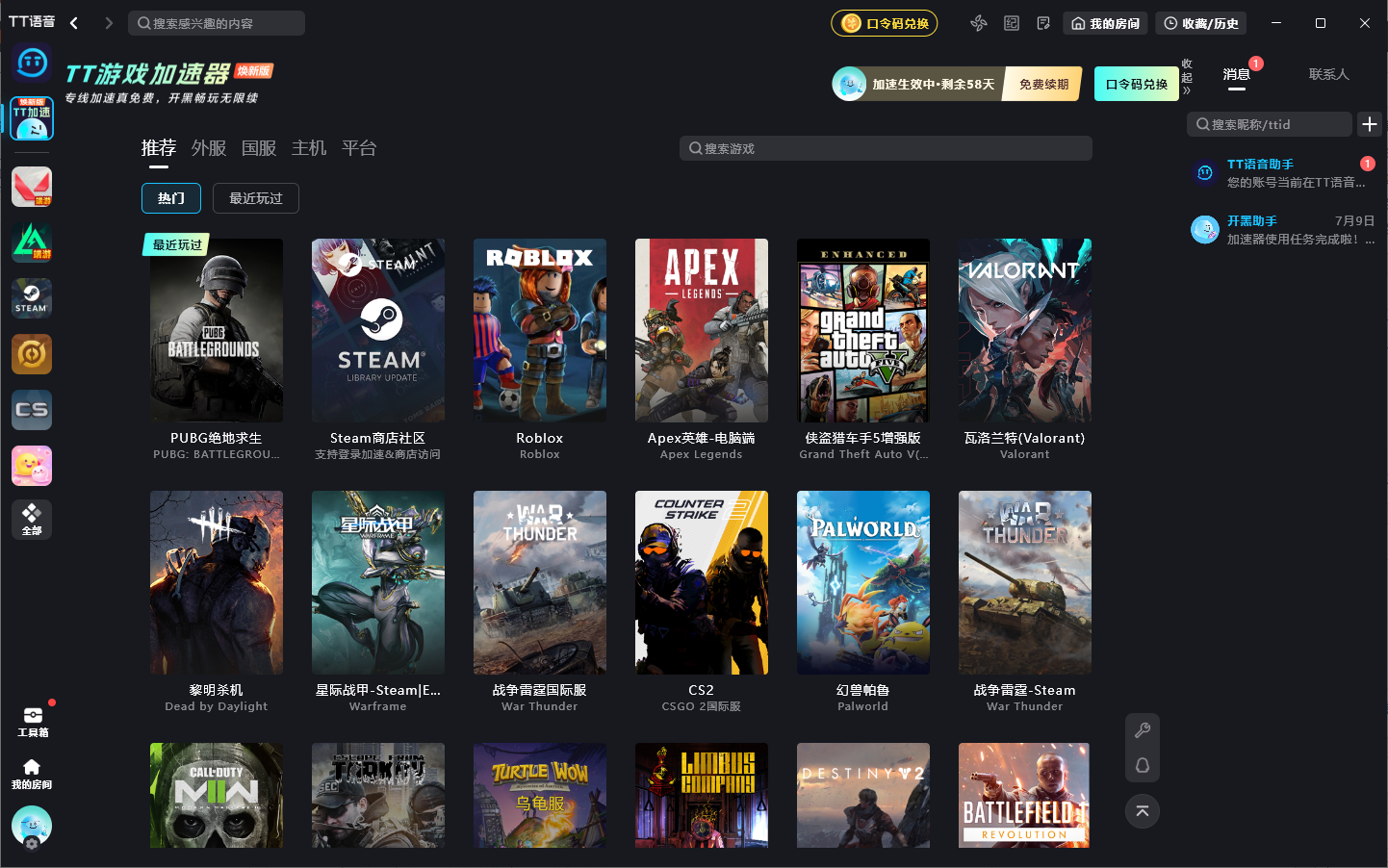
Task: Open the Palworld game thumbnail
Action: pyautogui.click(x=863, y=582)
